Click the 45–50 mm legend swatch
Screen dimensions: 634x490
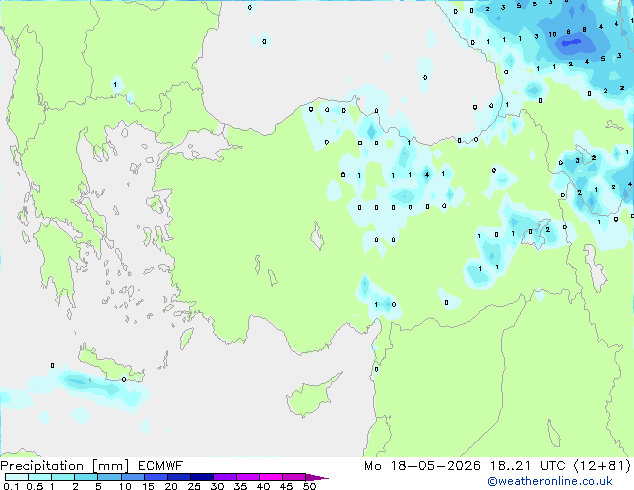[294, 477]
